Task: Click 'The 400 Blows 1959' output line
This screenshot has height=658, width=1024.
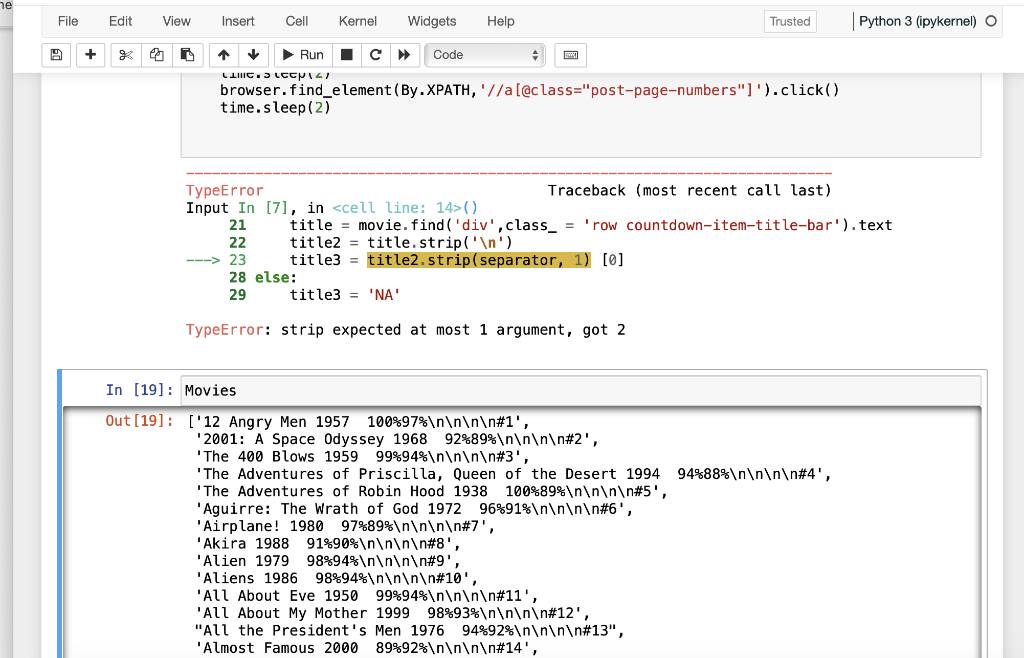Action: [362, 456]
